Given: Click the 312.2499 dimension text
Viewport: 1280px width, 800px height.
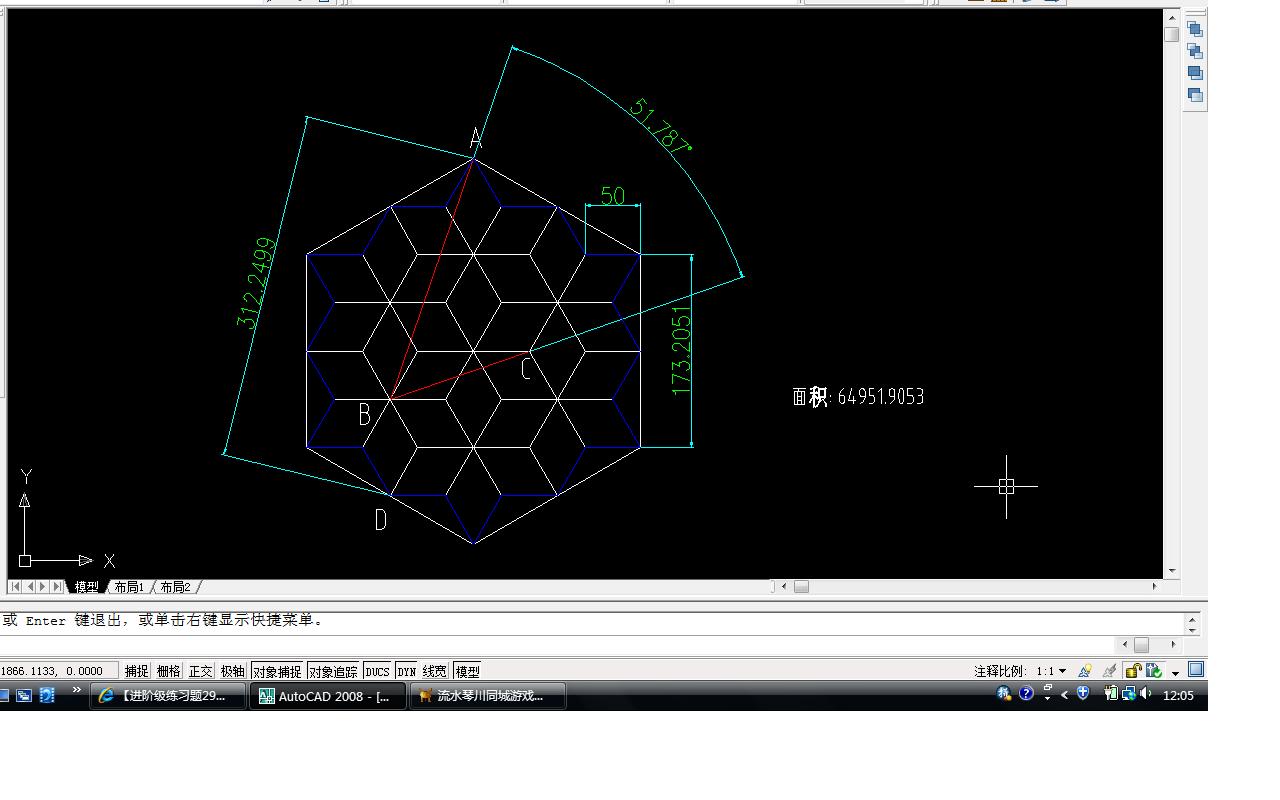Looking at the screenshot, I should pos(256,283).
